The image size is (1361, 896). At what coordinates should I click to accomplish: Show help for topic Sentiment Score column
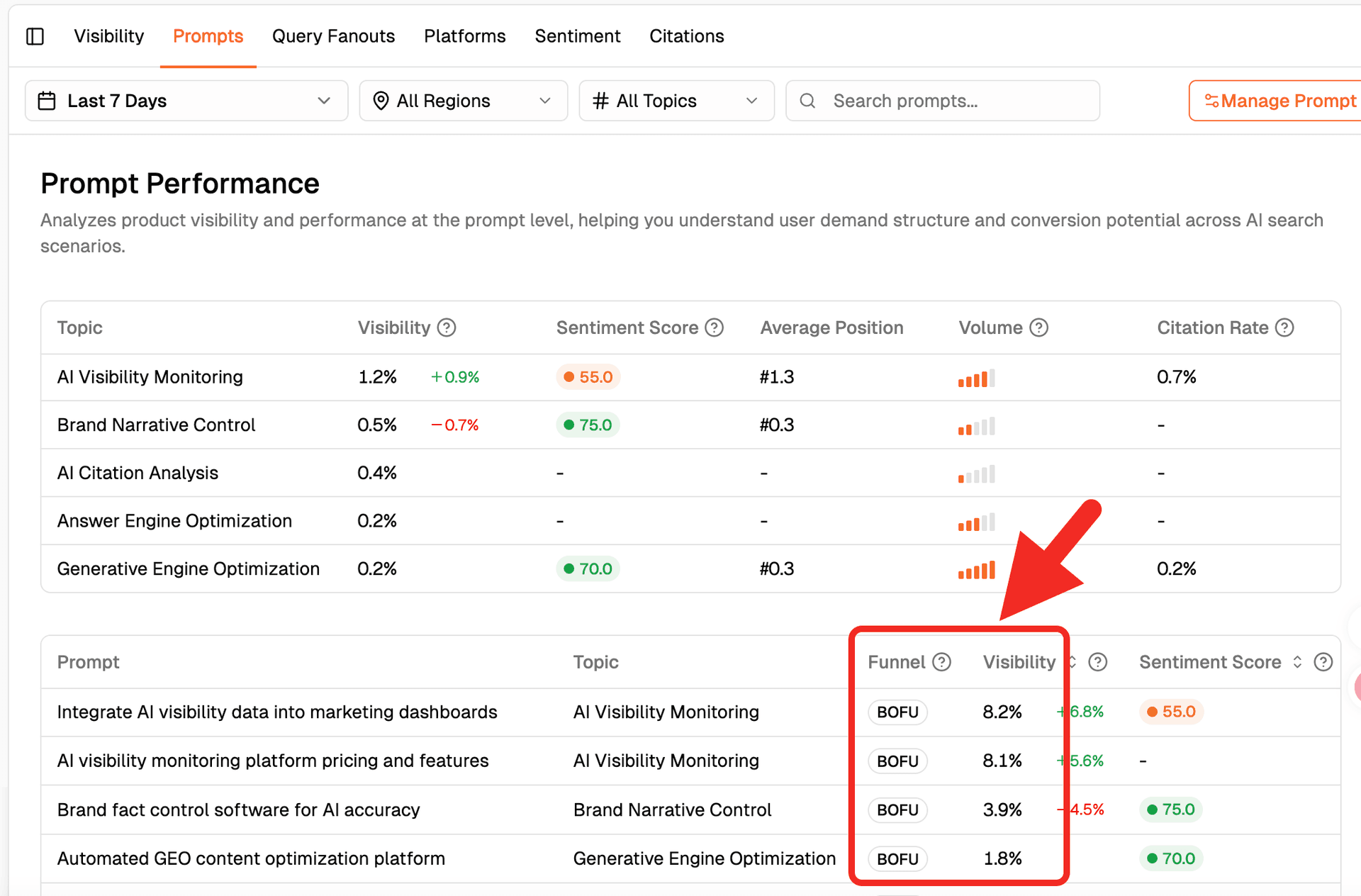coord(715,327)
